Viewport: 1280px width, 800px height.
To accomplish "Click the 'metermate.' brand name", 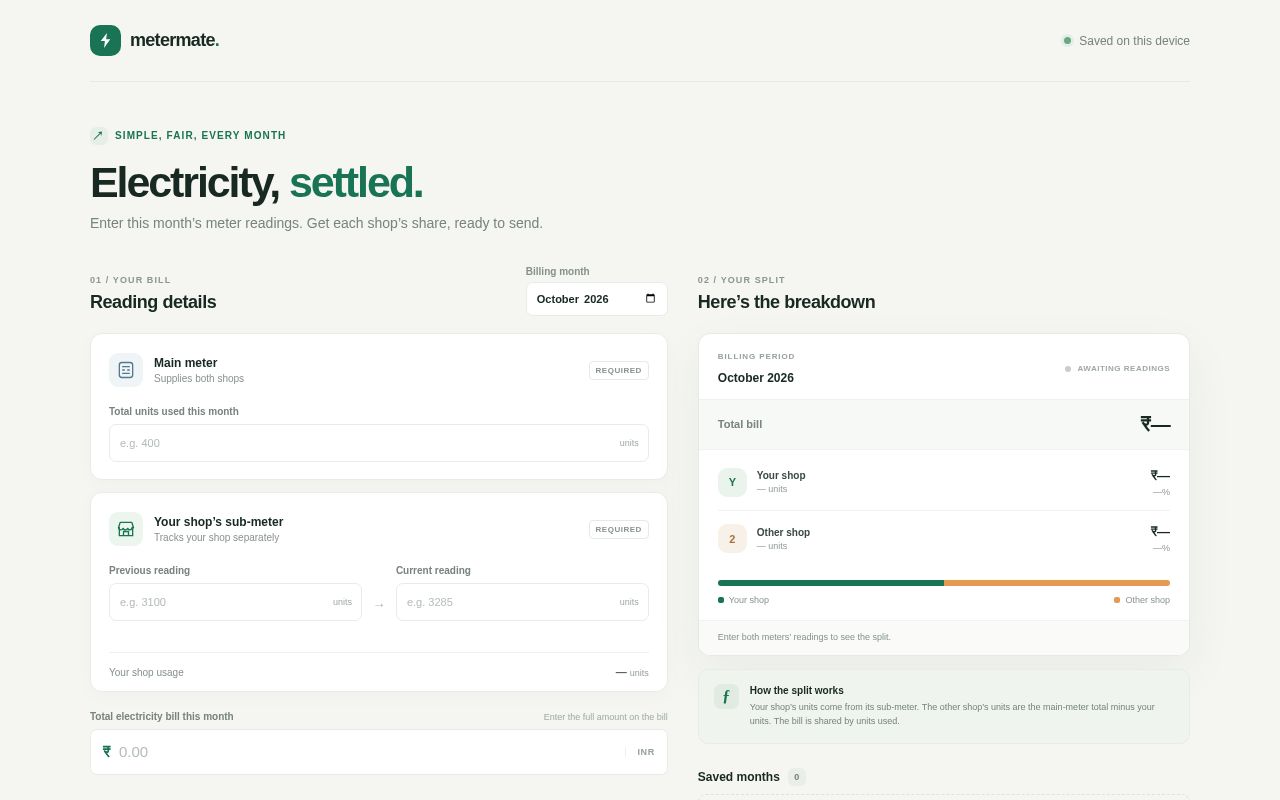I will click(174, 40).
